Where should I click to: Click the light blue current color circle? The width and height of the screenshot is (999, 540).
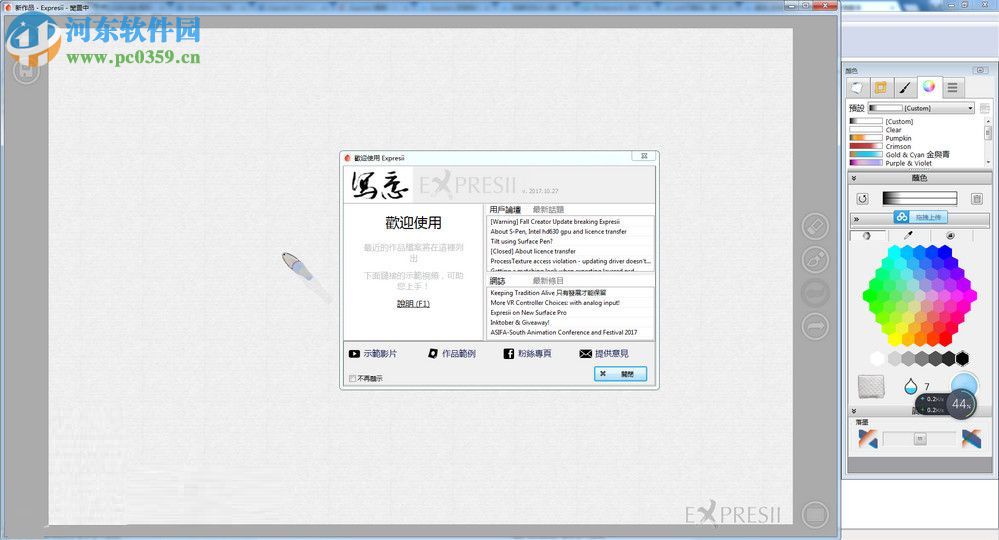(964, 384)
